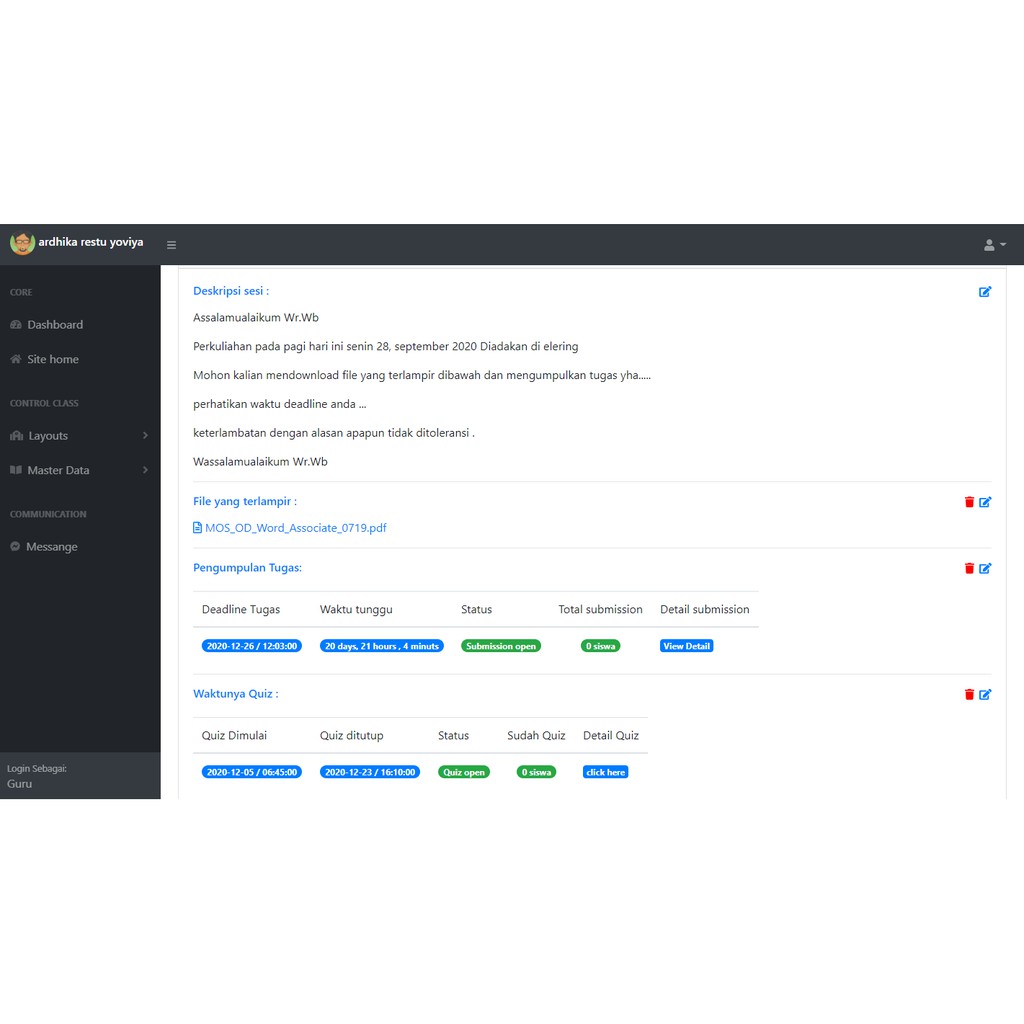Expand the Layouts sidebar menu
The image size is (1024, 1024).
(x=80, y=436)
